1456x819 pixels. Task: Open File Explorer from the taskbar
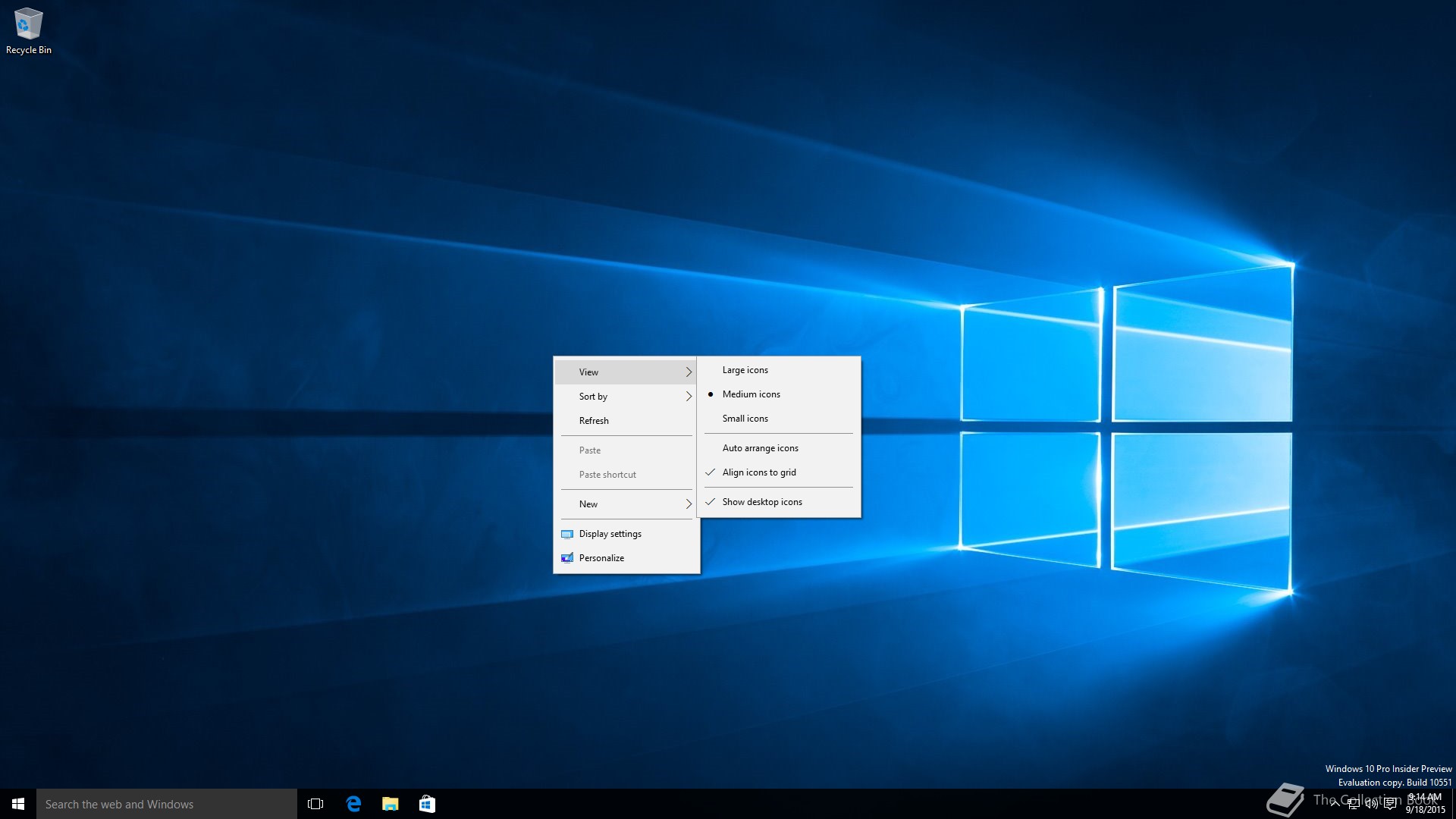pyautogui.click(x=390, y=804)
